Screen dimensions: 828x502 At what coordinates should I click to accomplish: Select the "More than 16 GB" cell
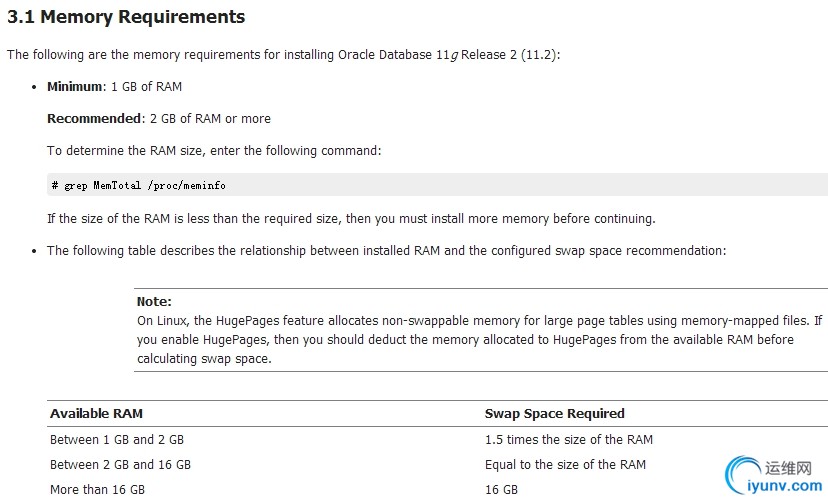pos(97,490)
